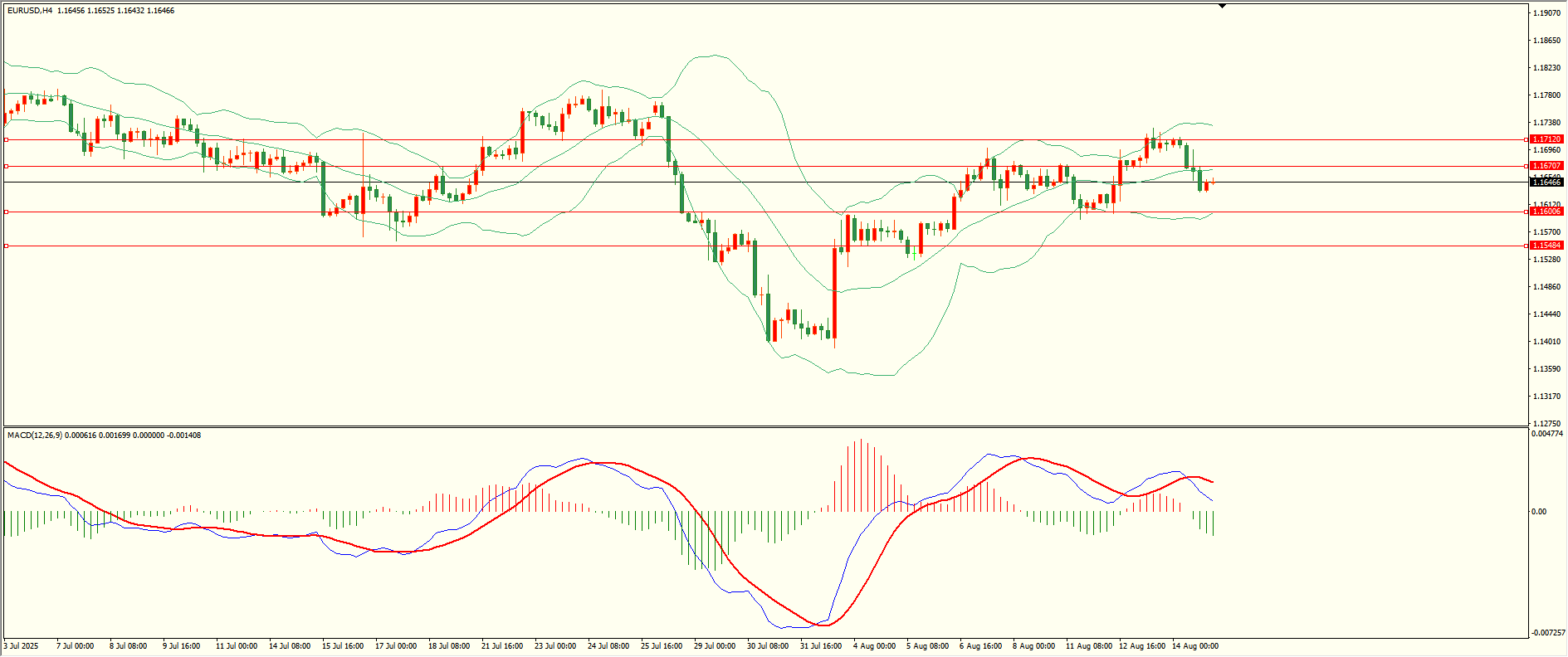Click the 31 Jul 16:00 time label
This screenshot has width=1568, height=657.
coord(821,646)
